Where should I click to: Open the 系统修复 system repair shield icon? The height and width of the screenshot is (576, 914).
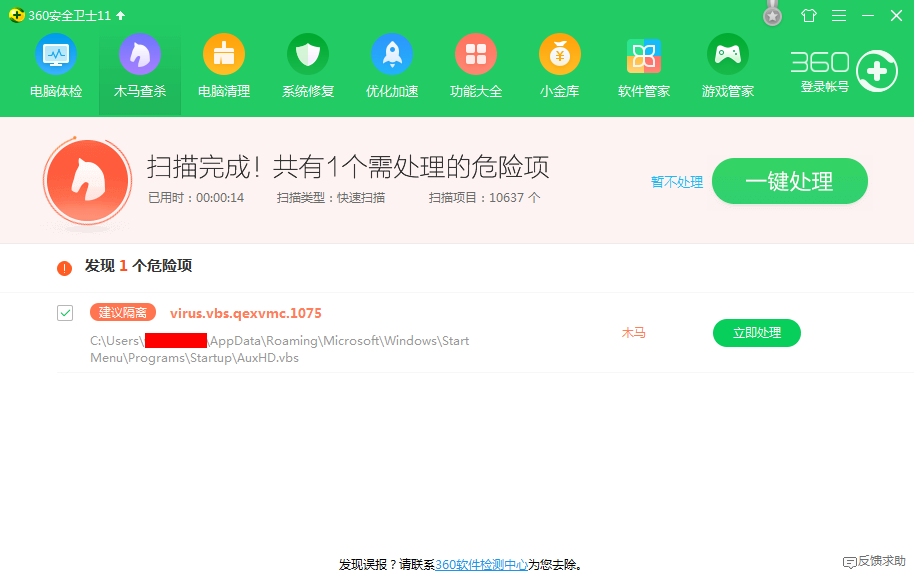[x=308, y=55]
